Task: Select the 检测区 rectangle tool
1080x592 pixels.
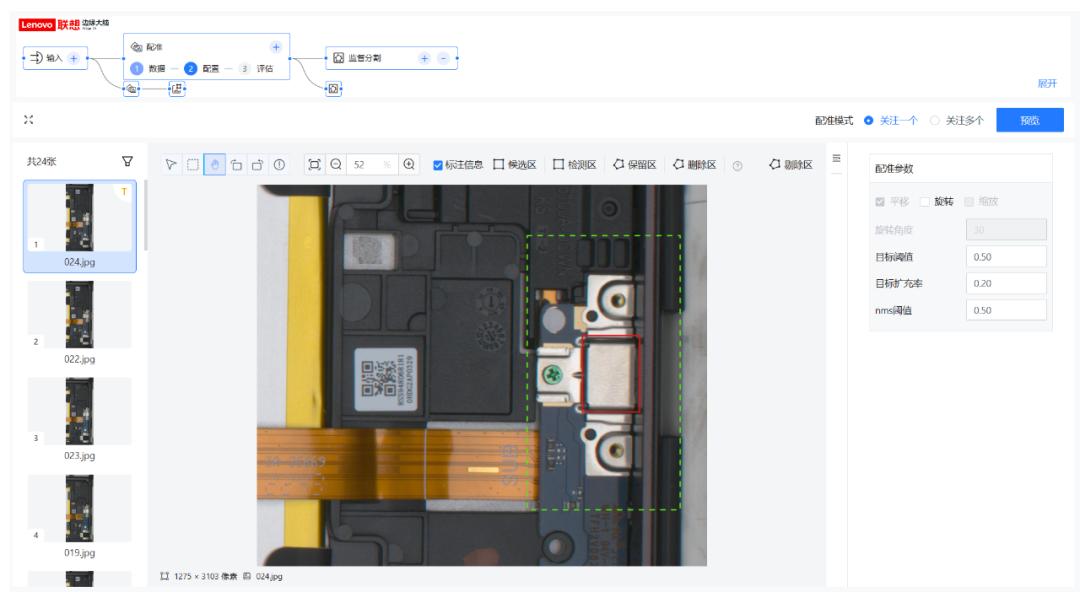Action: click(574, 165)
